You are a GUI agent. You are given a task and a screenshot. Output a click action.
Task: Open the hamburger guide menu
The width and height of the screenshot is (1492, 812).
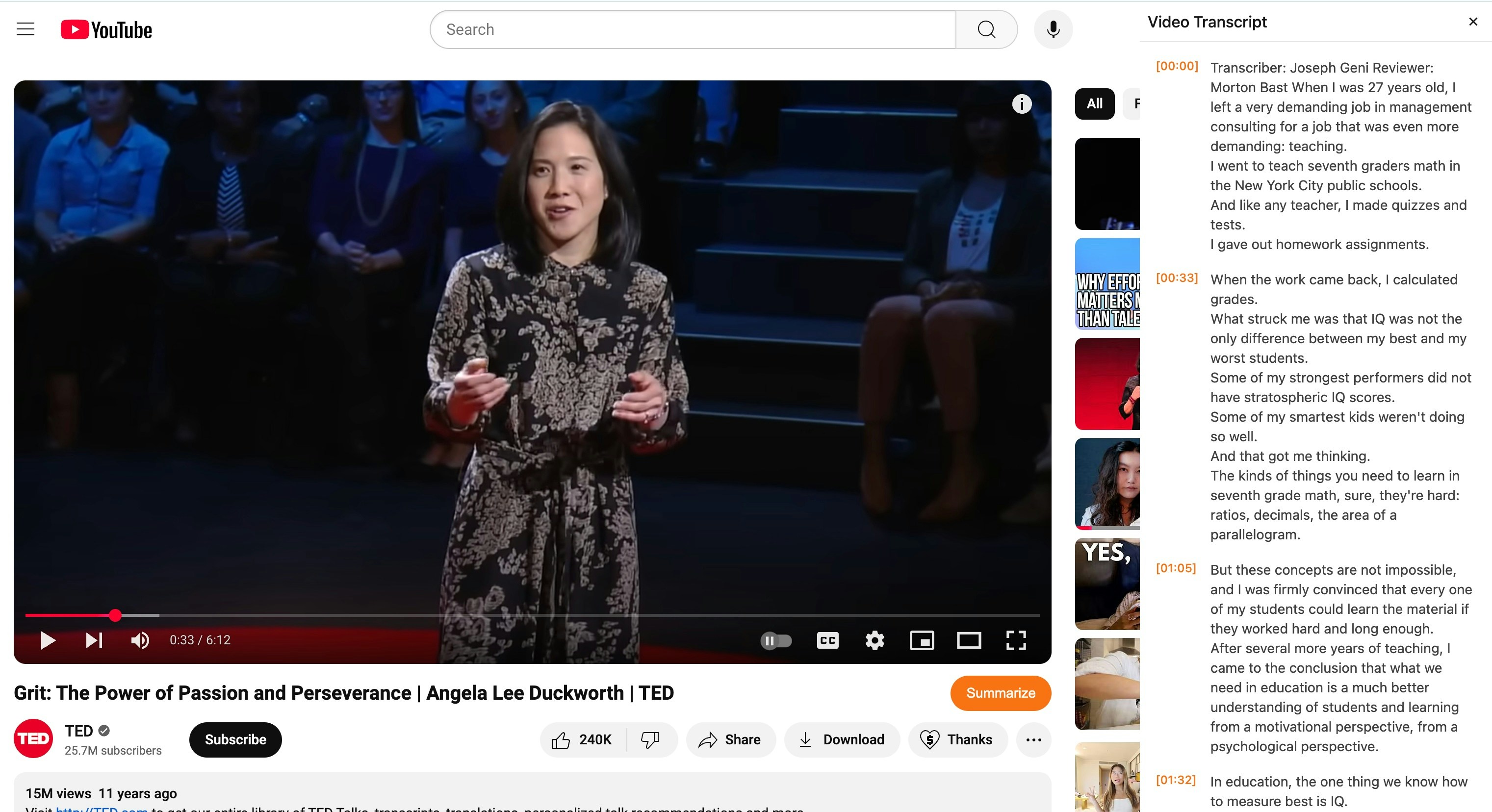26,29
